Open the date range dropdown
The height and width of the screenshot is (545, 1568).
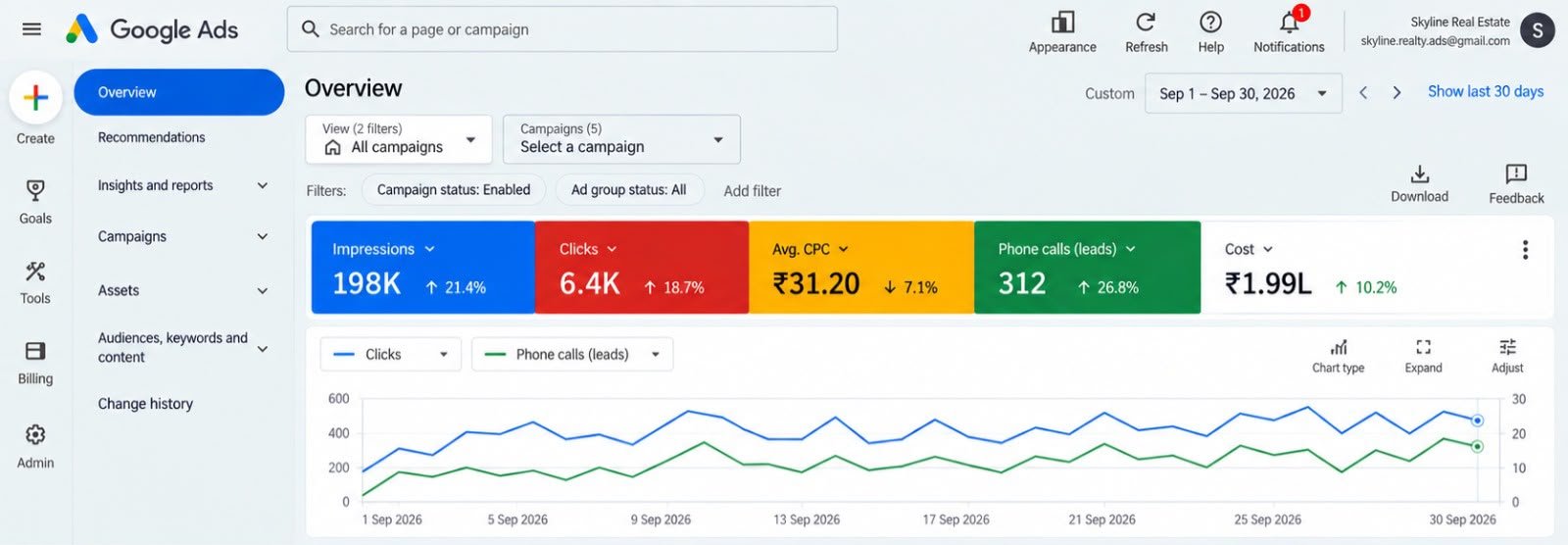(1243, 93)
